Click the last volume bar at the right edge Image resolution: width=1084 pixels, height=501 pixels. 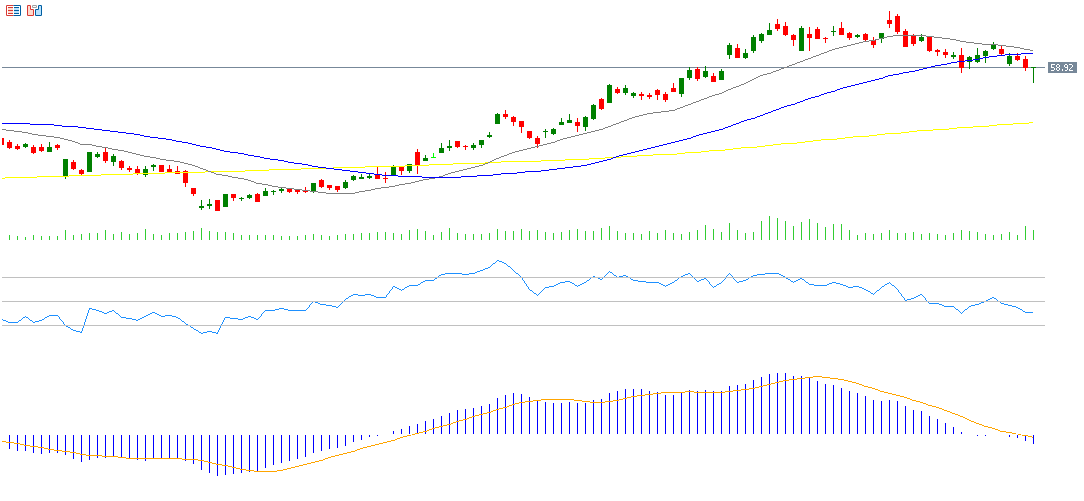1033,232
